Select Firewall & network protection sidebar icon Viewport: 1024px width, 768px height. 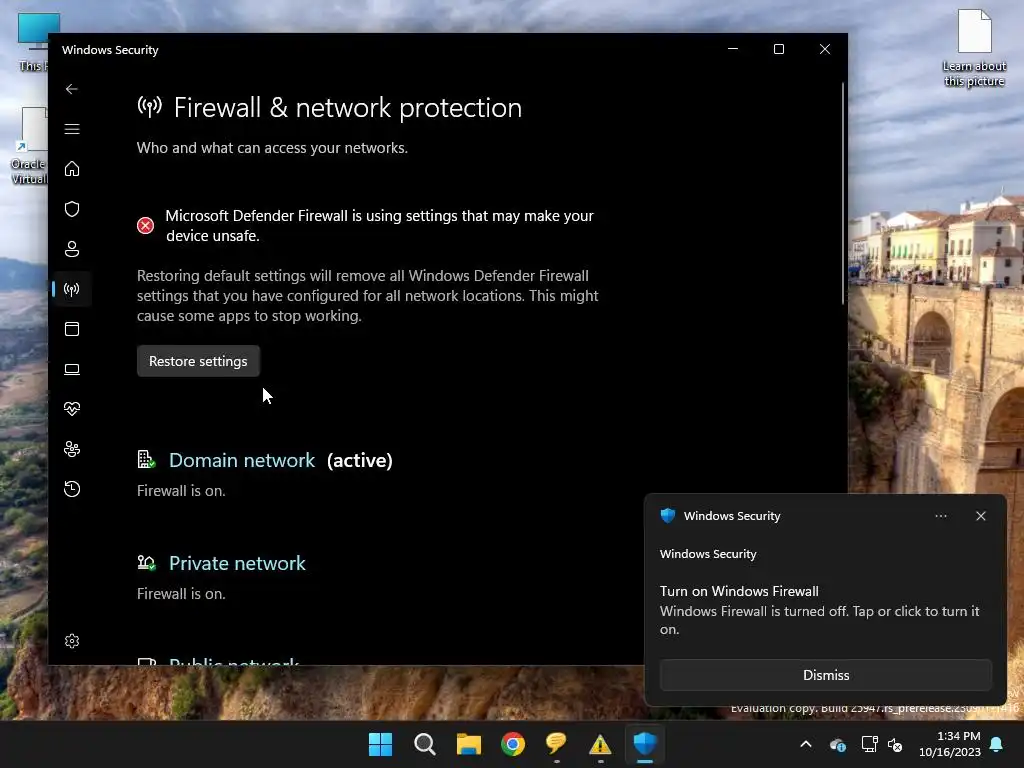click(x=72, y=289)
